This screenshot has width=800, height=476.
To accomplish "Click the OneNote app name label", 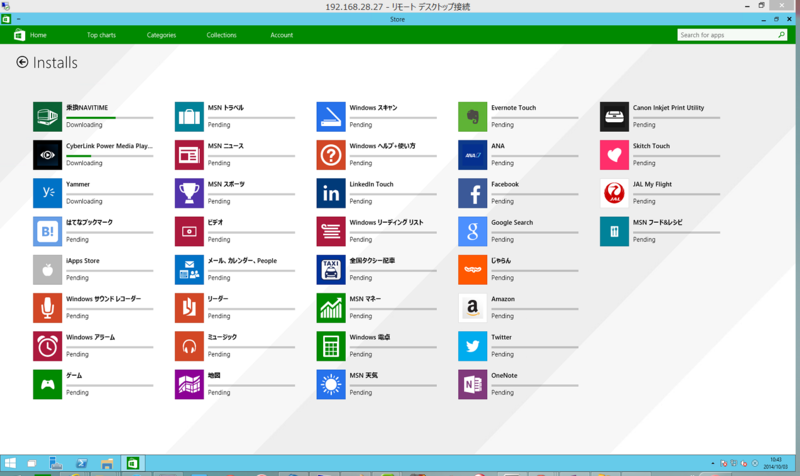I will 504,375.
